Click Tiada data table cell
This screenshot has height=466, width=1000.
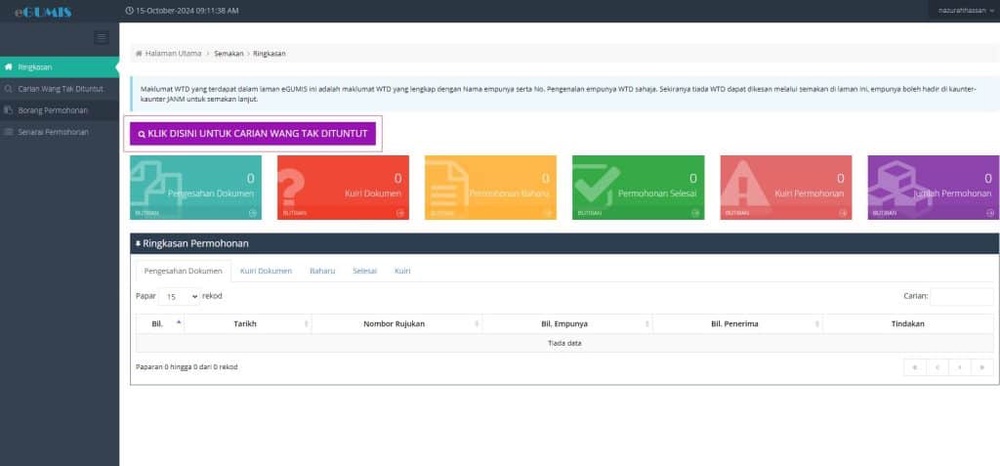click(x=564, y=343)
